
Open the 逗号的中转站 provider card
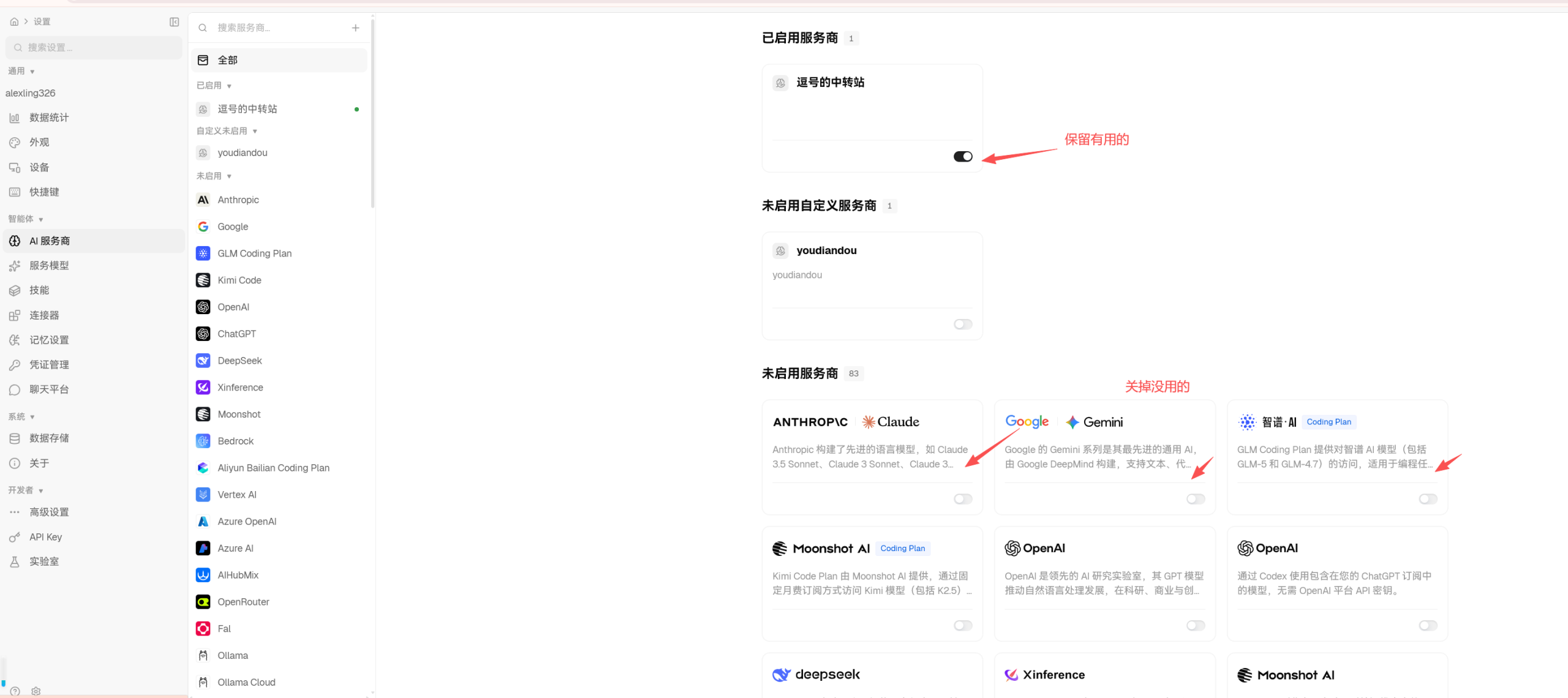[872, 118]
